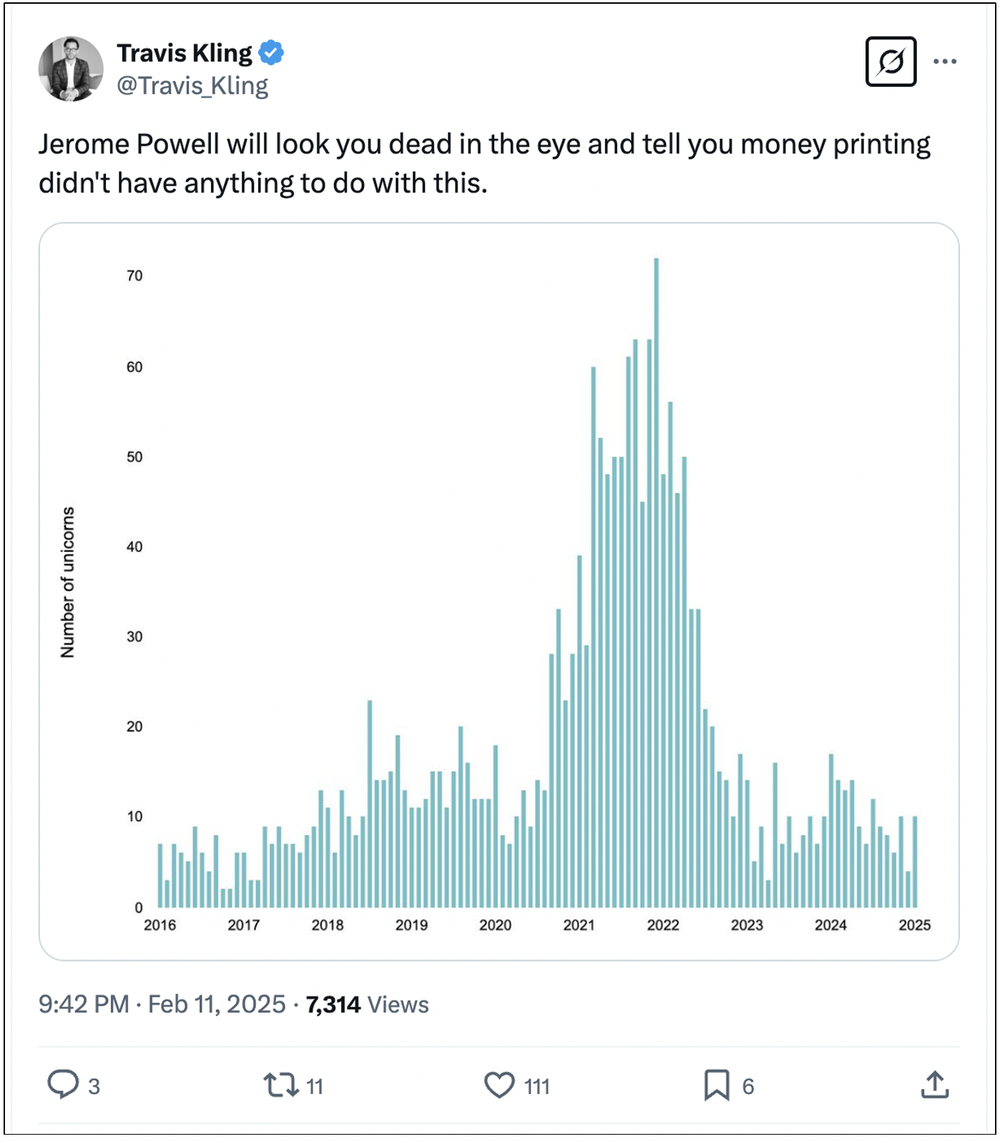This screenshot has width=1000, height=1142.
Task: Bookmark this tweet
Action: 716,1085
